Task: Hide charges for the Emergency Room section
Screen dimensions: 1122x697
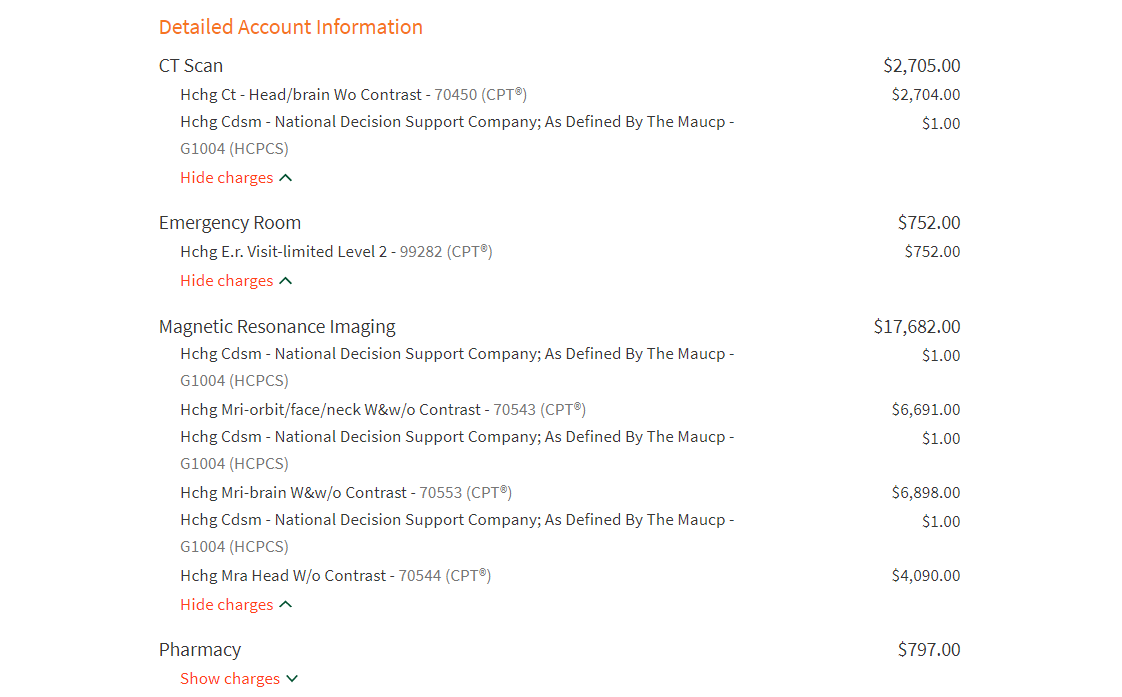Action: (x=227, y=281)
